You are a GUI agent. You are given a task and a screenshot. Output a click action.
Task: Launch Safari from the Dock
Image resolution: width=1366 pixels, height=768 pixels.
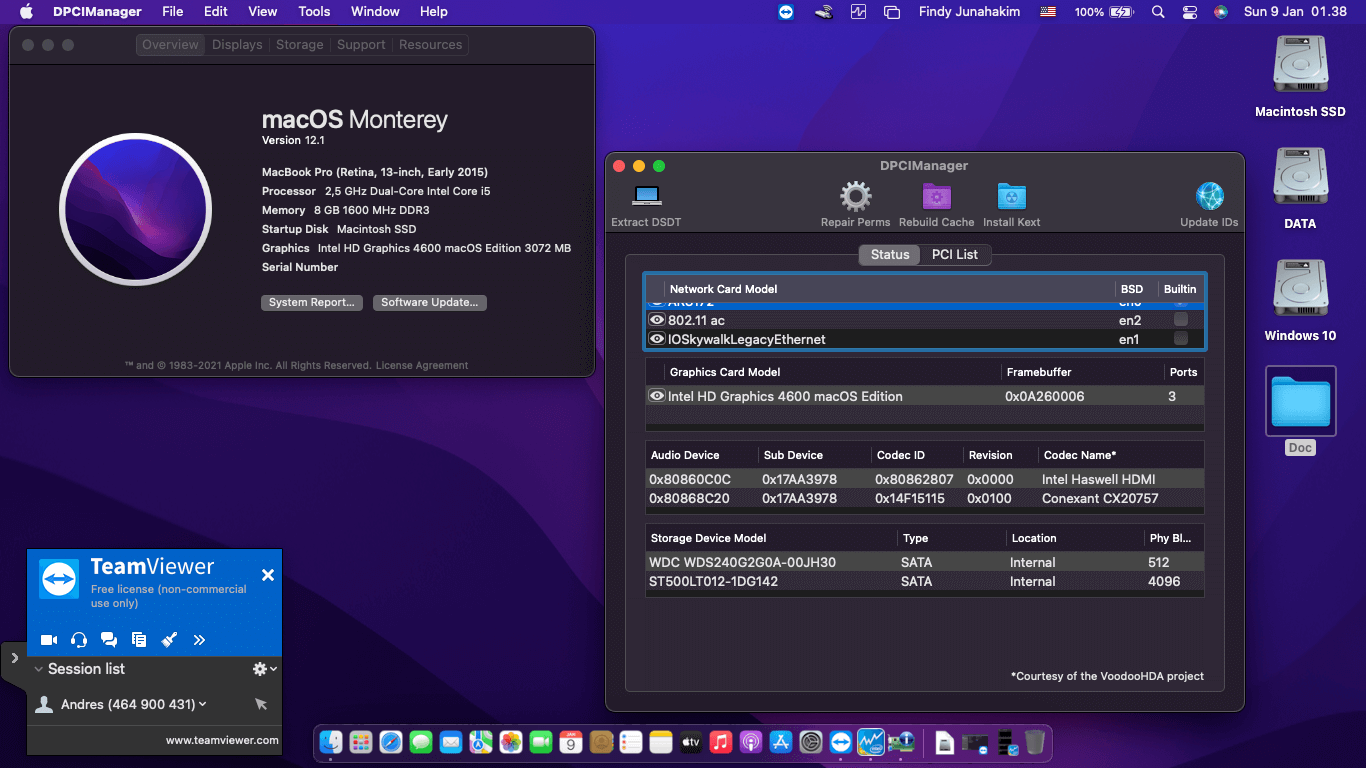(x=391, y=742)
